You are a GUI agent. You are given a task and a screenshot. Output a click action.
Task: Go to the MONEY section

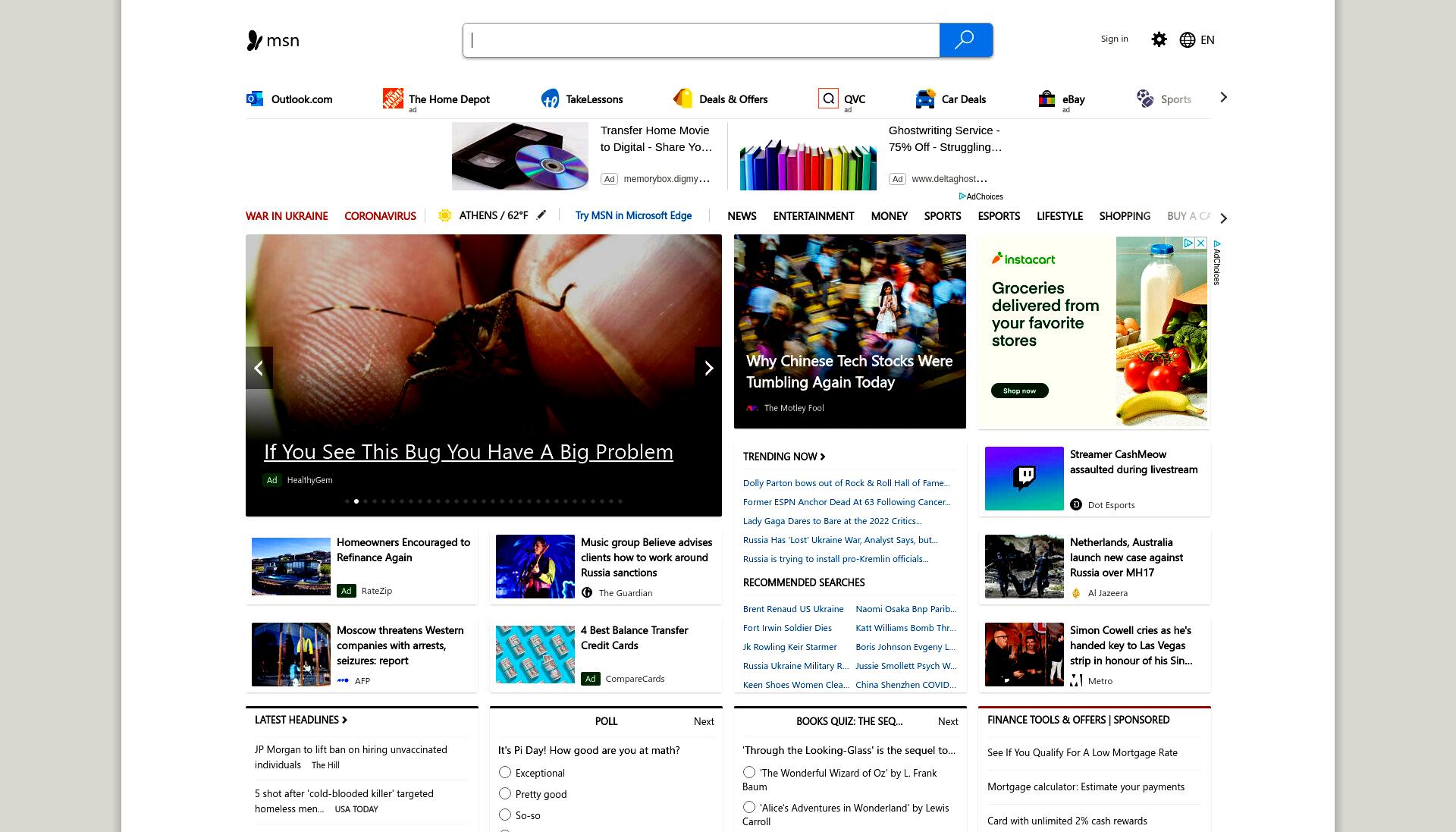tap(890, 216)
